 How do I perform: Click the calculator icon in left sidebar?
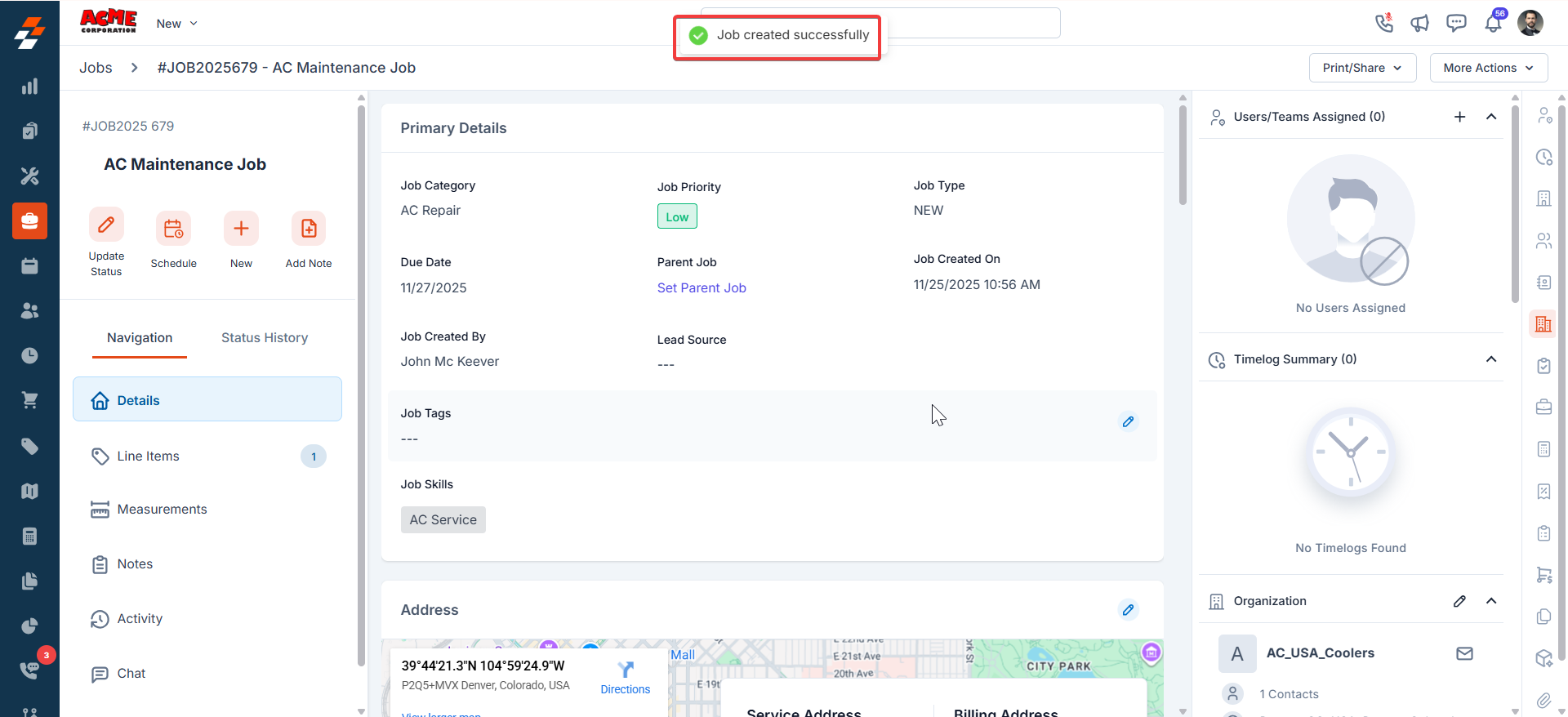(29, 536)
